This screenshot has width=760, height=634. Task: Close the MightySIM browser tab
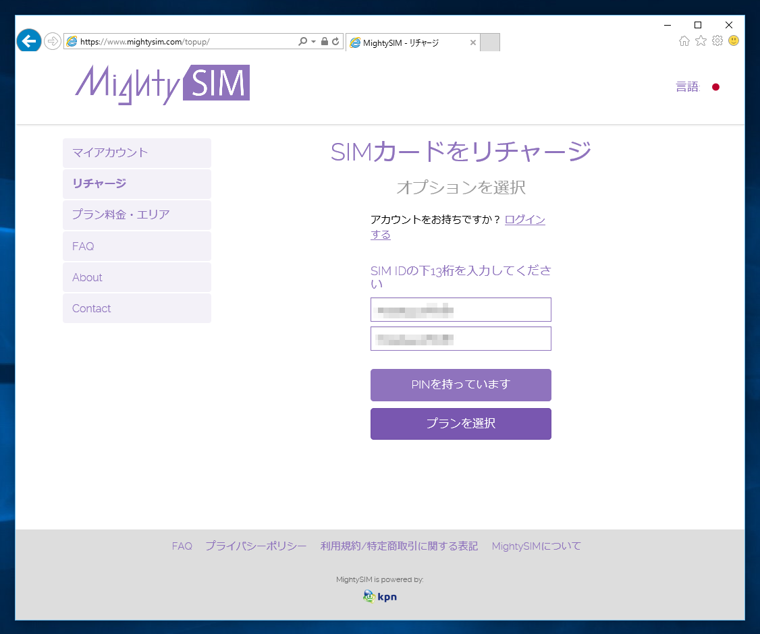473,43
